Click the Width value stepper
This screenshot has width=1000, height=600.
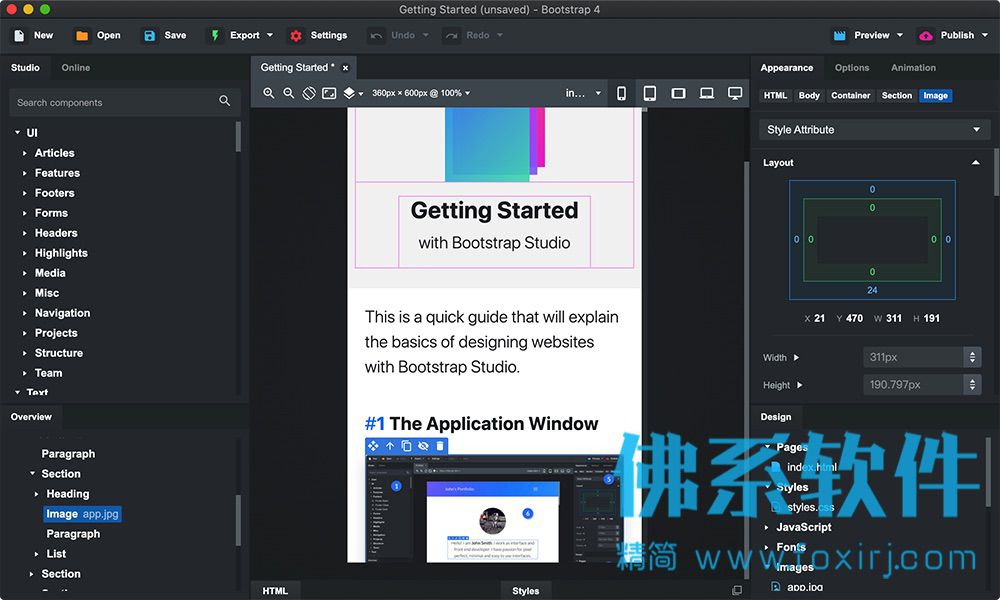coord(972,357)
